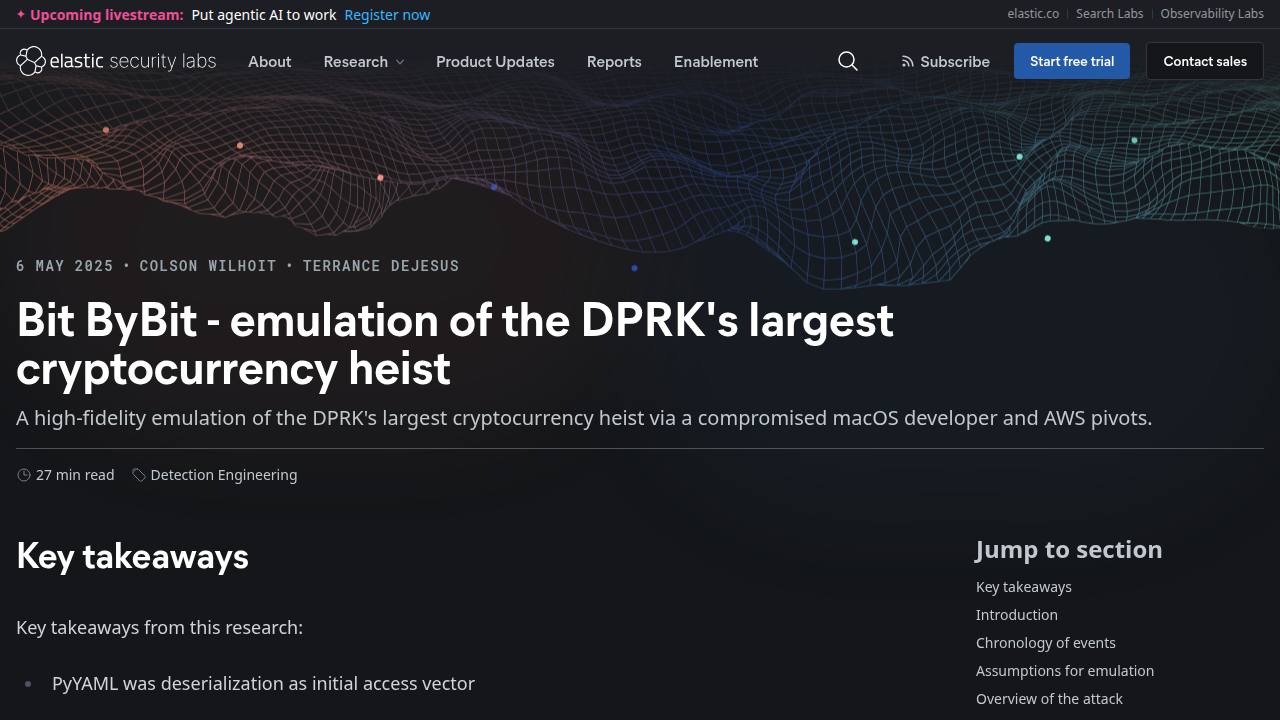
Task: Jump to Chronology of events section
Action: coord(1046,643)
